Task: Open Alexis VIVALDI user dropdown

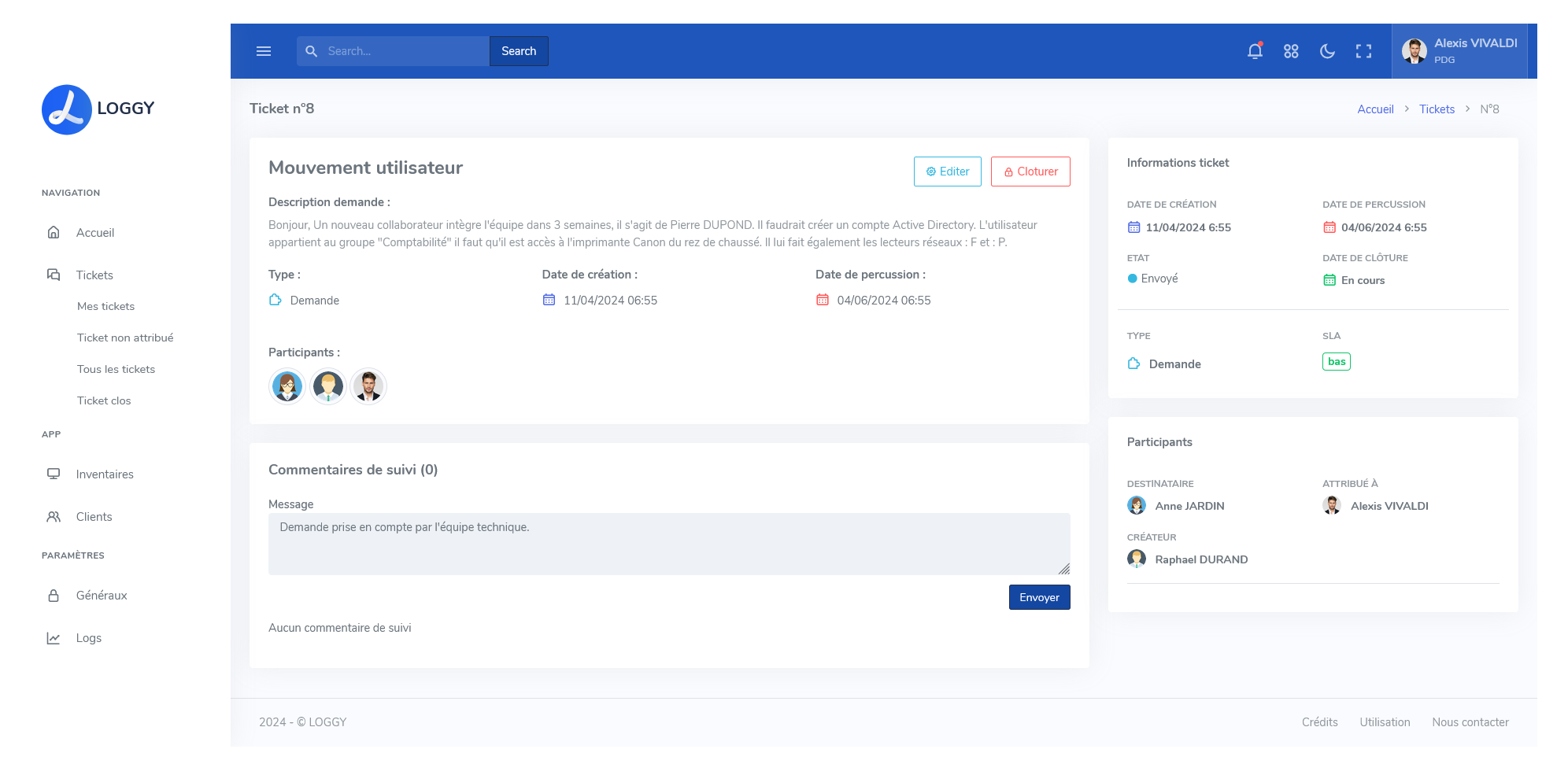Action: pos(1459,51)
